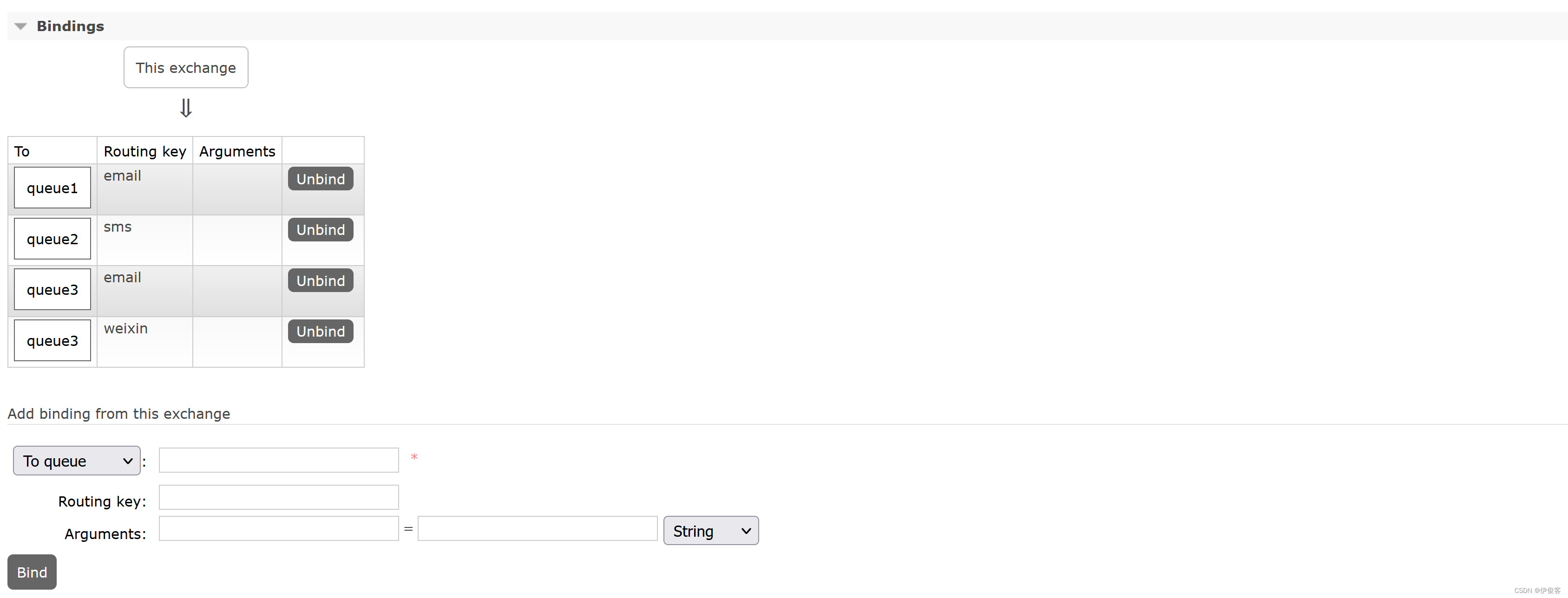Enter value in the Arguments value field
Viewport: 1568px width, 598px height.
tap(536, 531)
